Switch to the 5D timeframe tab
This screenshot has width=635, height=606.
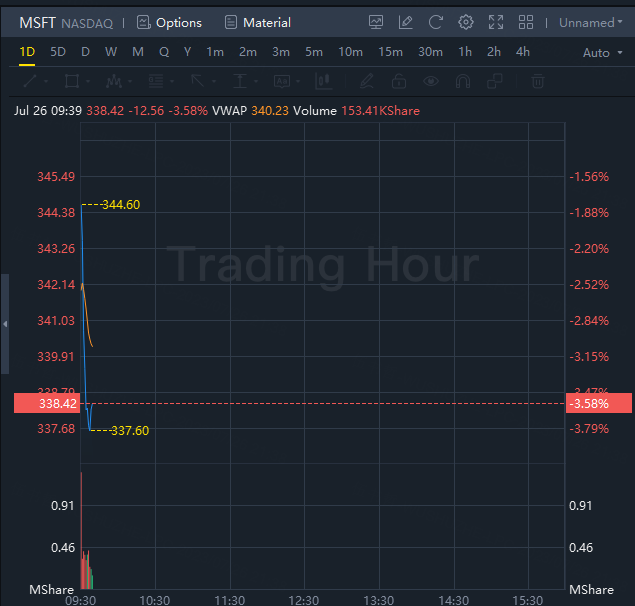pos(58,52)
